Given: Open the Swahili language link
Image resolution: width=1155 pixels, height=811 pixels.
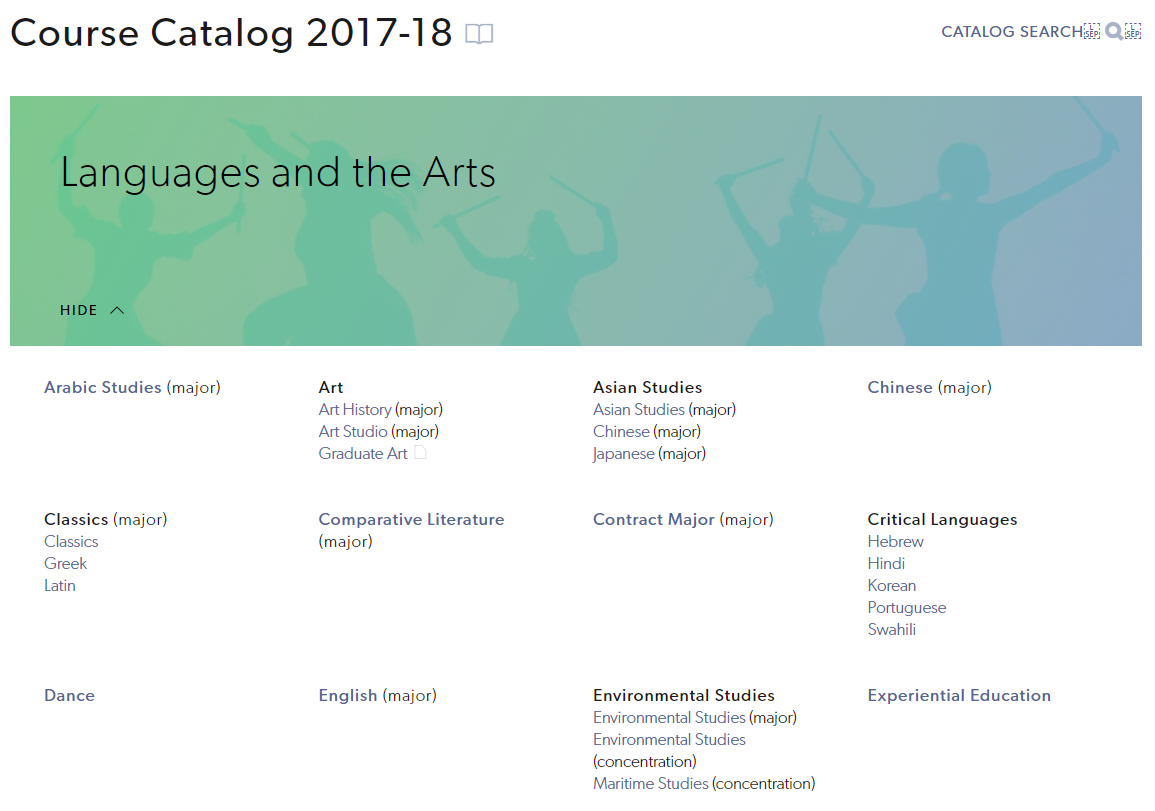Looking at the screenshot, I should (891, 630).
